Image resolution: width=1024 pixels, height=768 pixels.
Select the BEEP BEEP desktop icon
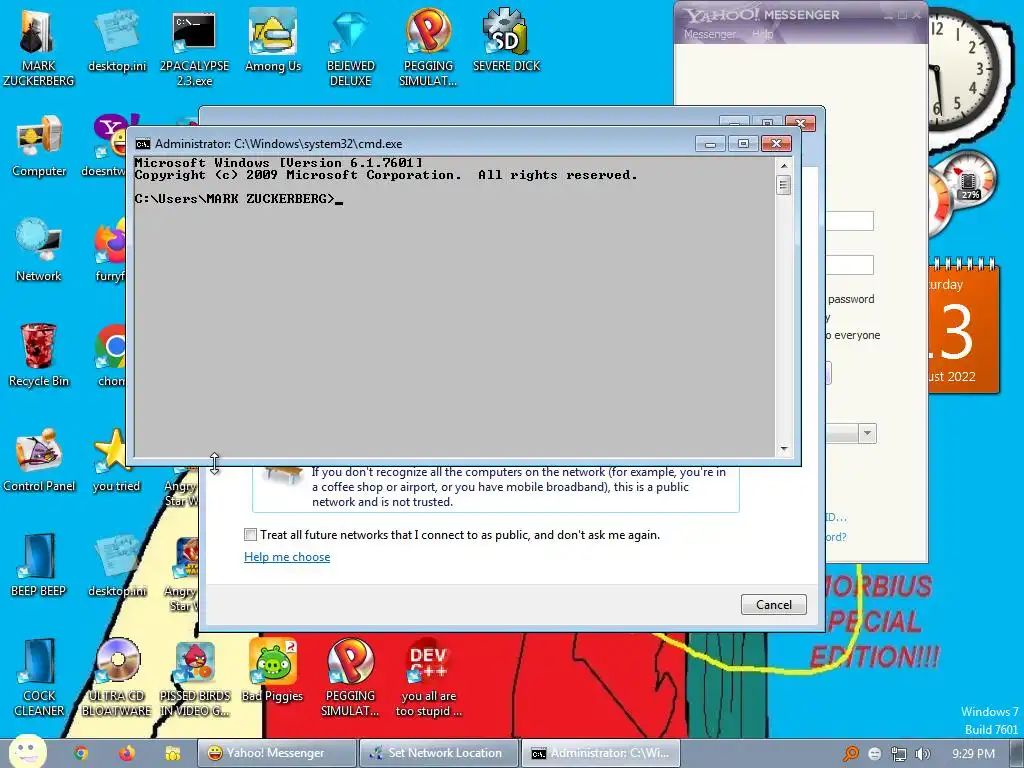[x=39, y=566]
